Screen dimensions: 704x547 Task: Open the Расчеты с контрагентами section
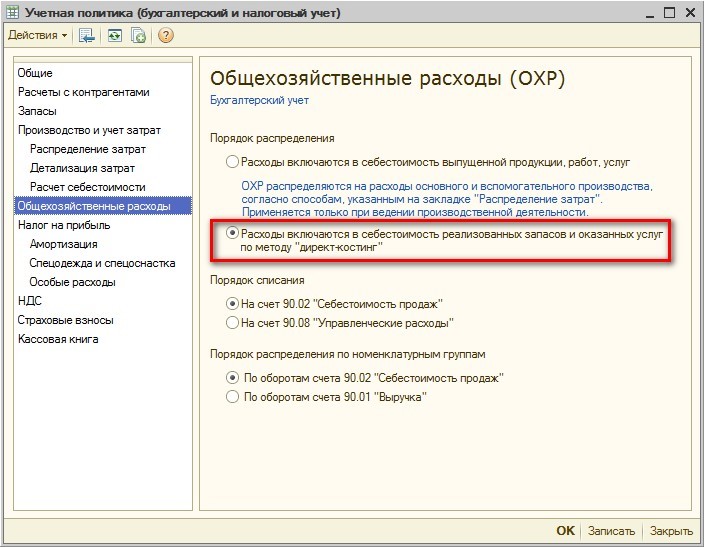(x=84, y=92)
